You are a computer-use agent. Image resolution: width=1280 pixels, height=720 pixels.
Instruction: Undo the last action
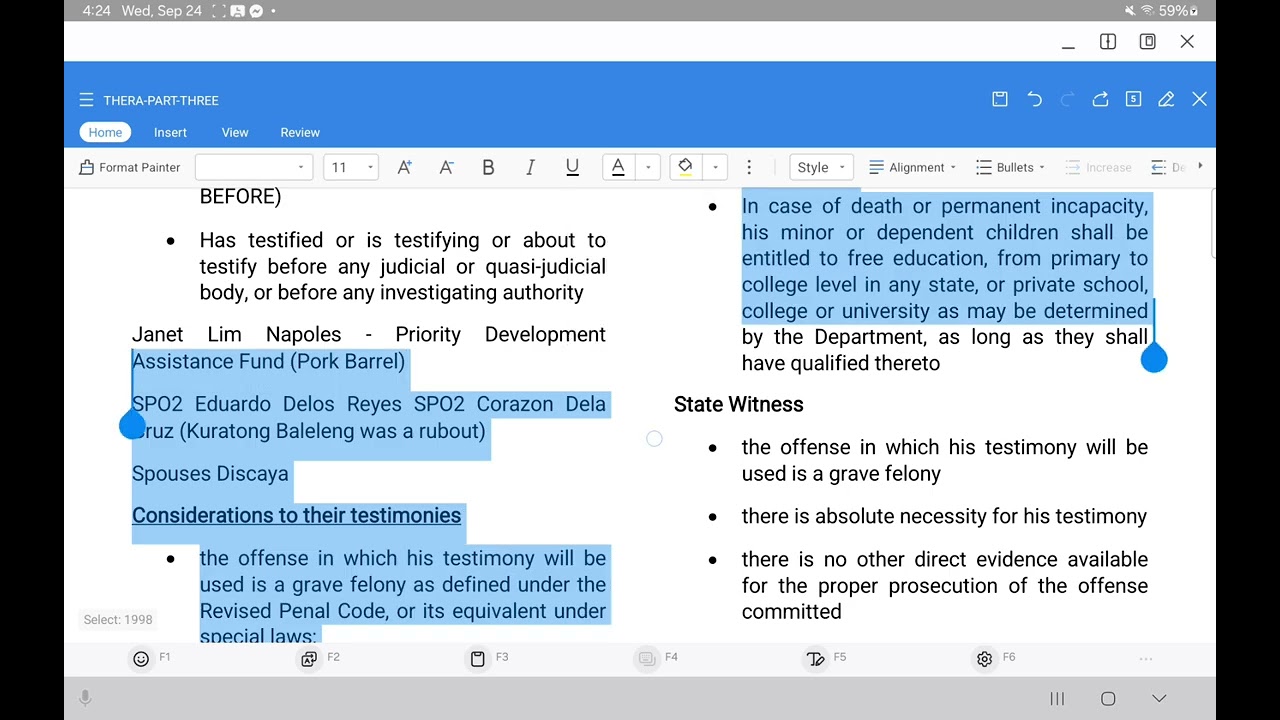[x=1034, y=99]
